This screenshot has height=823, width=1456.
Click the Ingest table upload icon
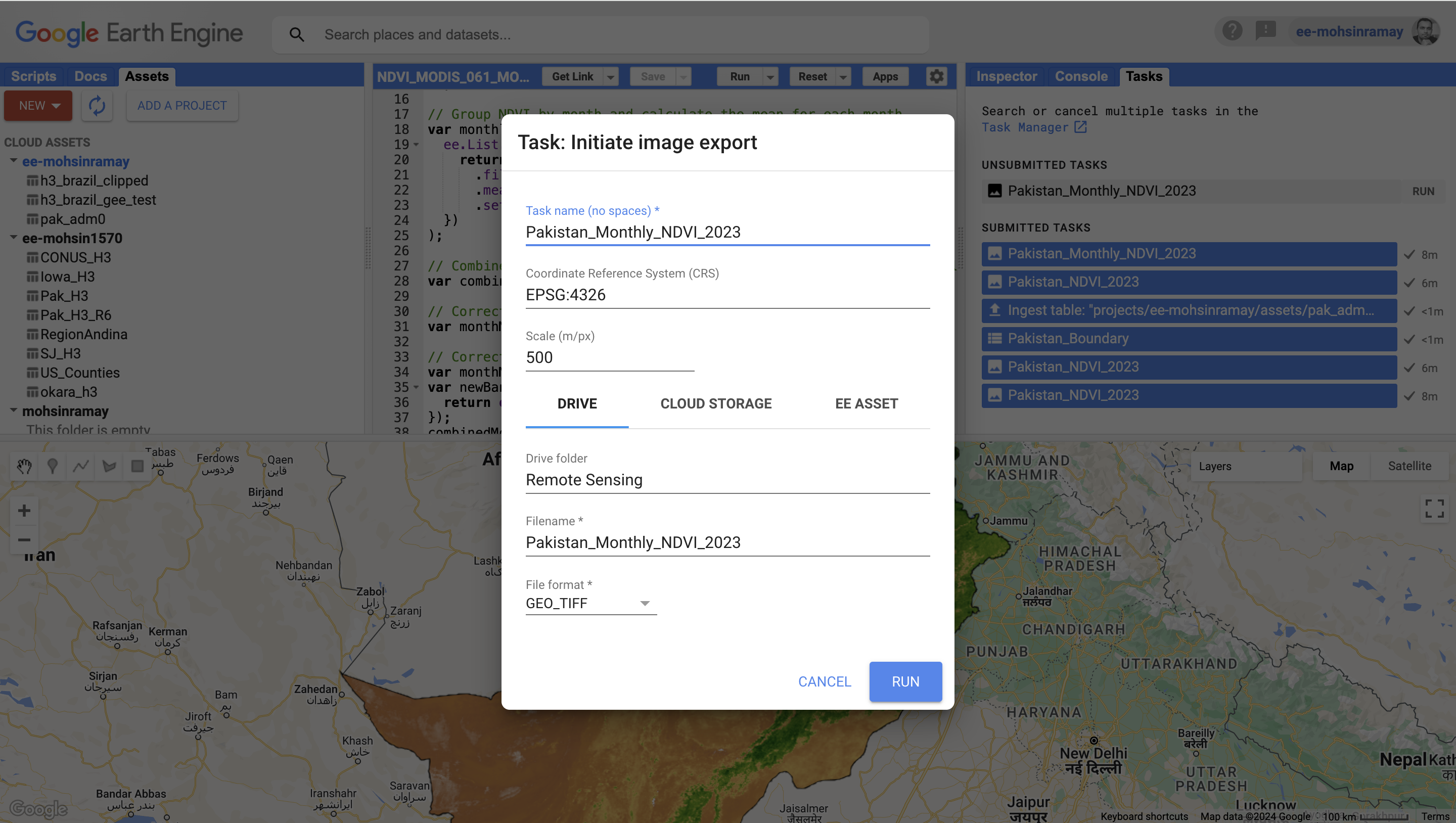click(x=994, y=310)
